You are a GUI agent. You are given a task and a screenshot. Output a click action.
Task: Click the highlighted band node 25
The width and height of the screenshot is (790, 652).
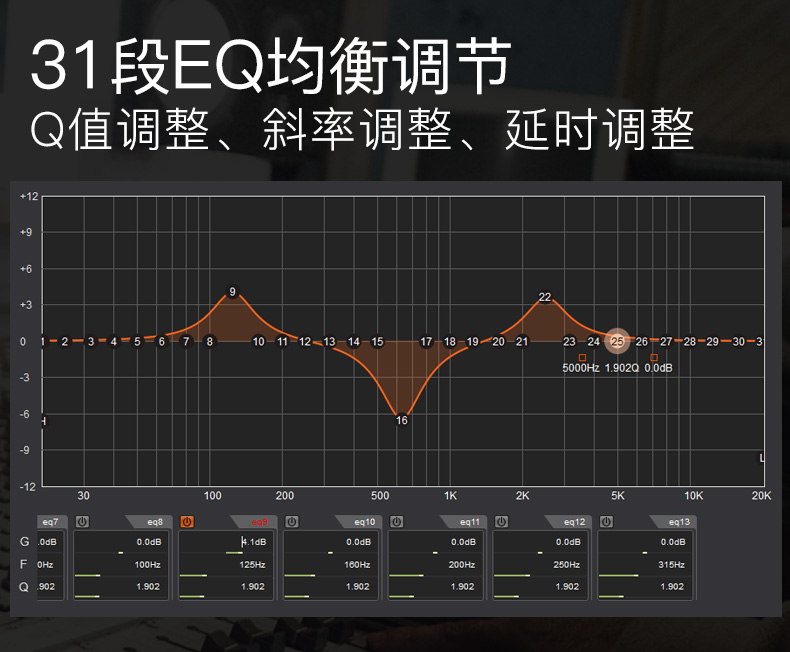[617, 341]
